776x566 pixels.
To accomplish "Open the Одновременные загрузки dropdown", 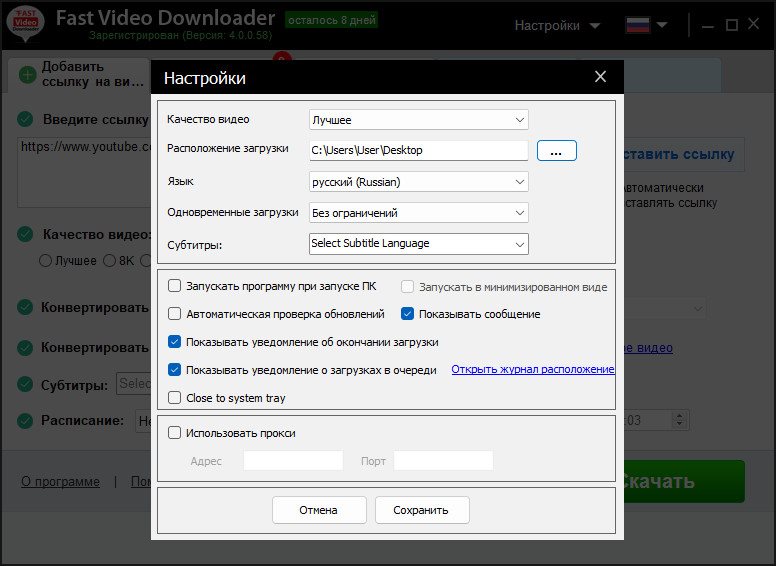I will click(x=419, y=213).
